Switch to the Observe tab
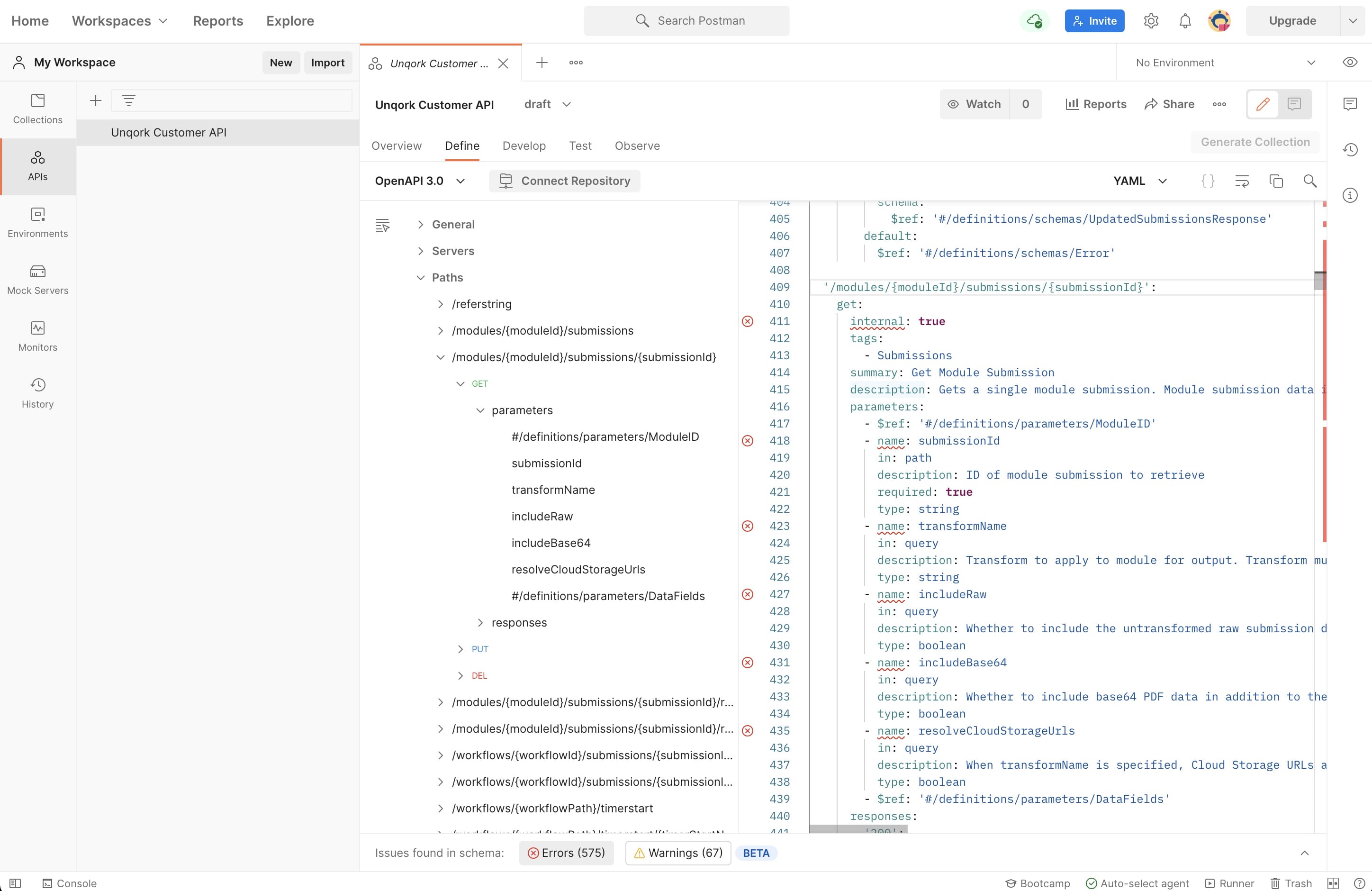The width and height of the screenshot is (1372, 891). pyautogui.click(x=637, y=146)
